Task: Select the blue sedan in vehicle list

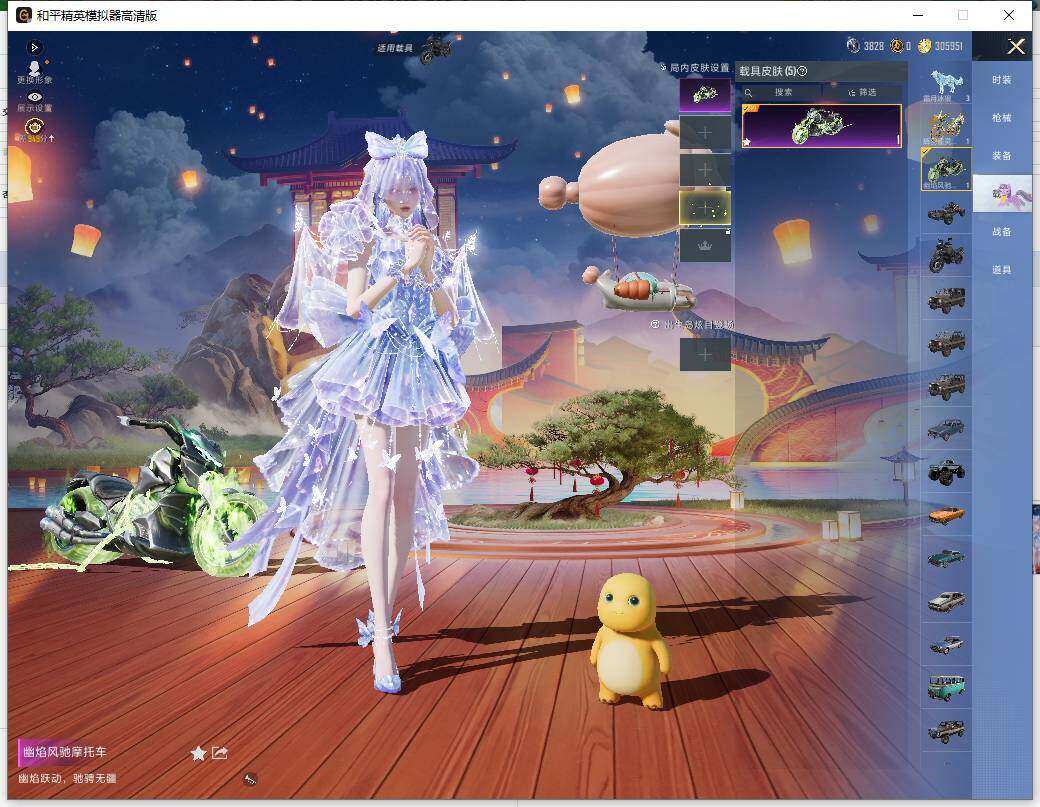Action: [x=946, y=428]
